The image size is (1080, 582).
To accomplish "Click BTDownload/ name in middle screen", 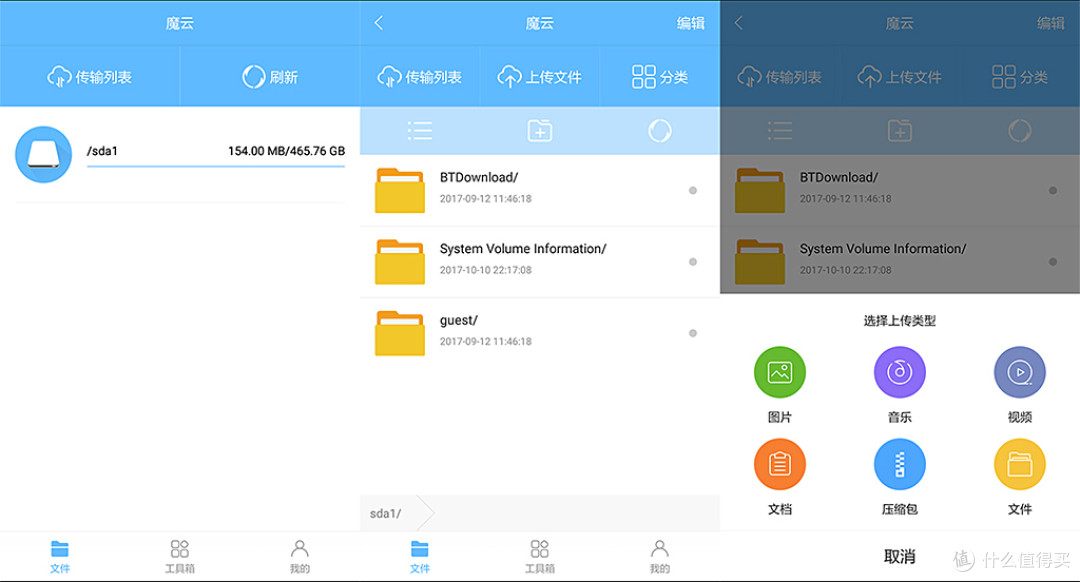I will pyautogui.click(x=479, y=177).
